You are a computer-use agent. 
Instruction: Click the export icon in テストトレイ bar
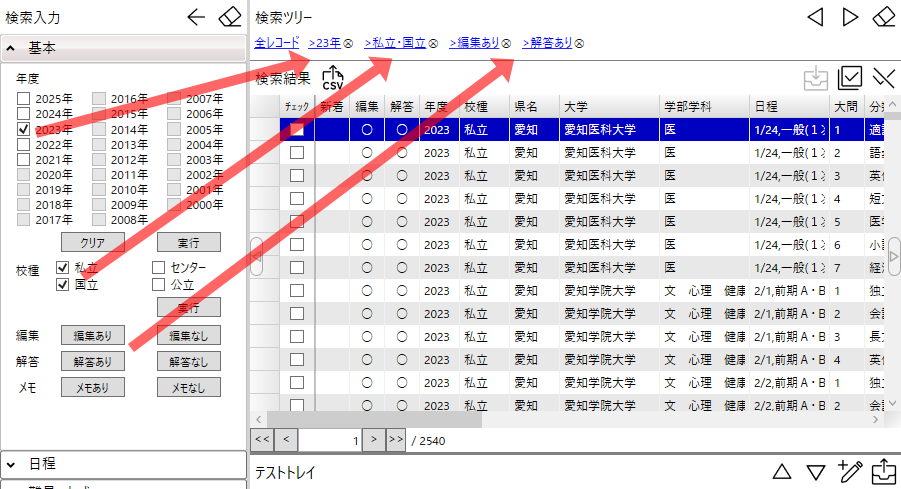[x=884, y=472]
